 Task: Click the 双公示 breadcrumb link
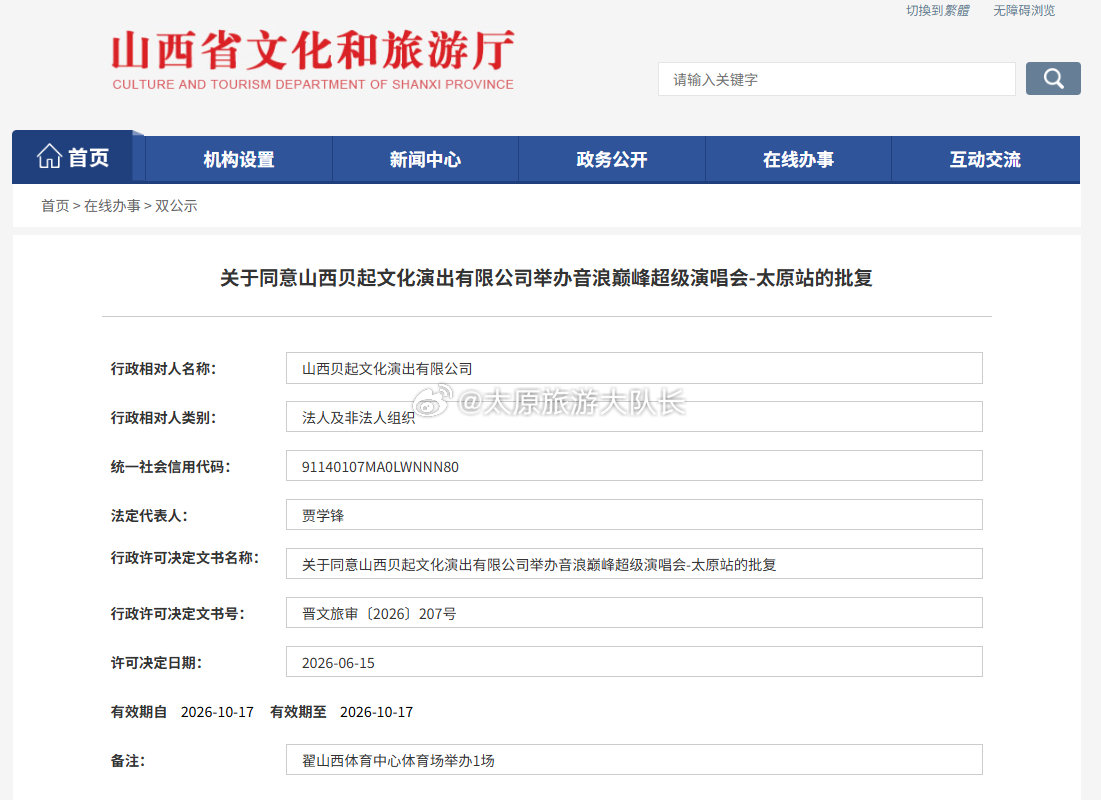[176, 206]
